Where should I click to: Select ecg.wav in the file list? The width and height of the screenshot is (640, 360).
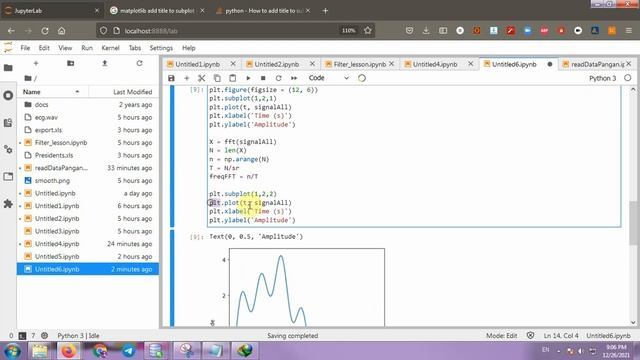tap(87, 117)
